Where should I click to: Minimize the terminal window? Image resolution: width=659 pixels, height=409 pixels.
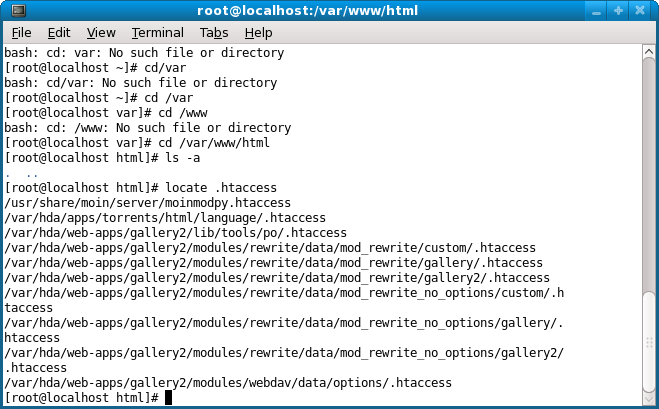tap(596, 11)
